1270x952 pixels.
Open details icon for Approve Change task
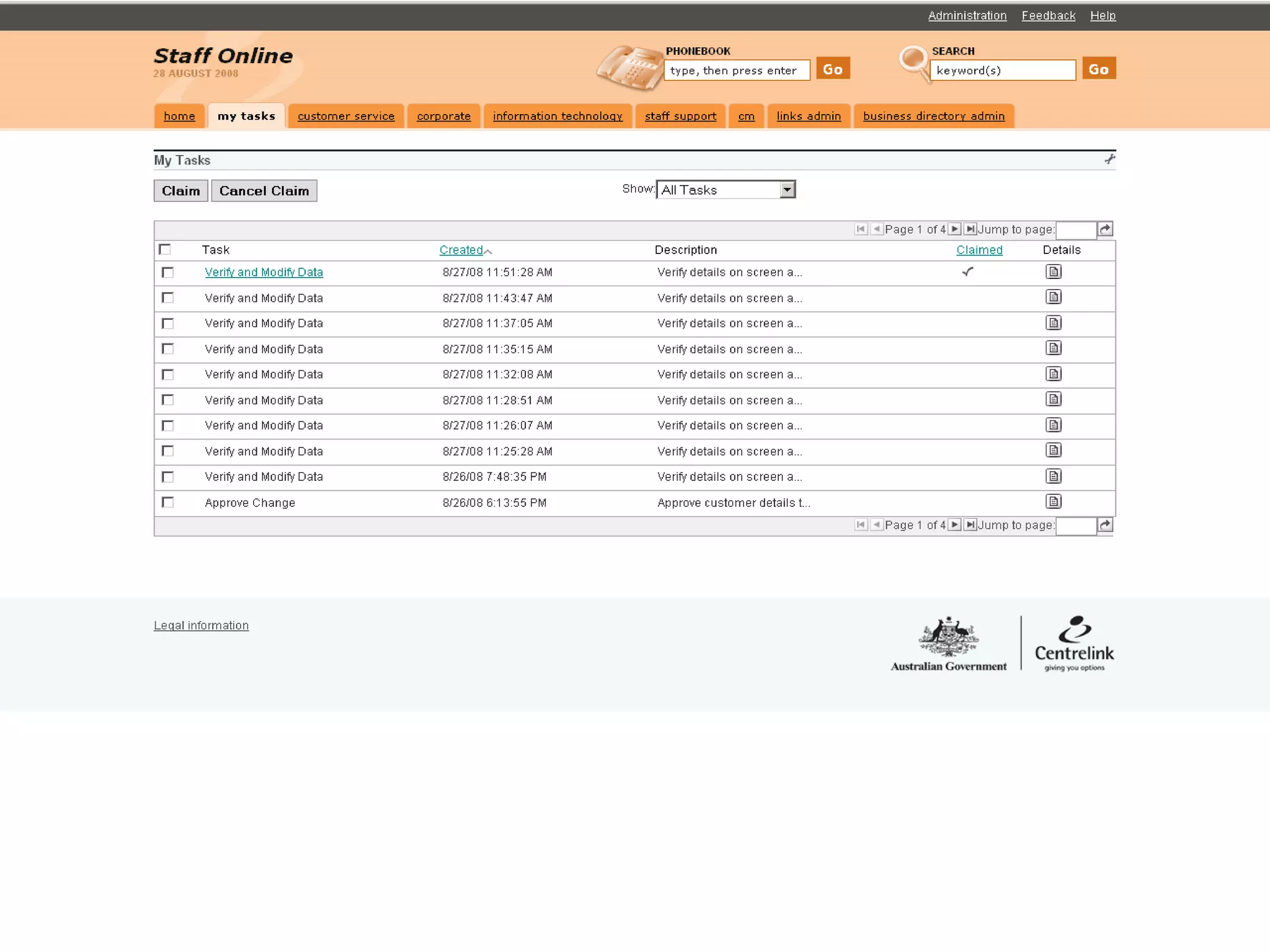(x=1053, y=501)
